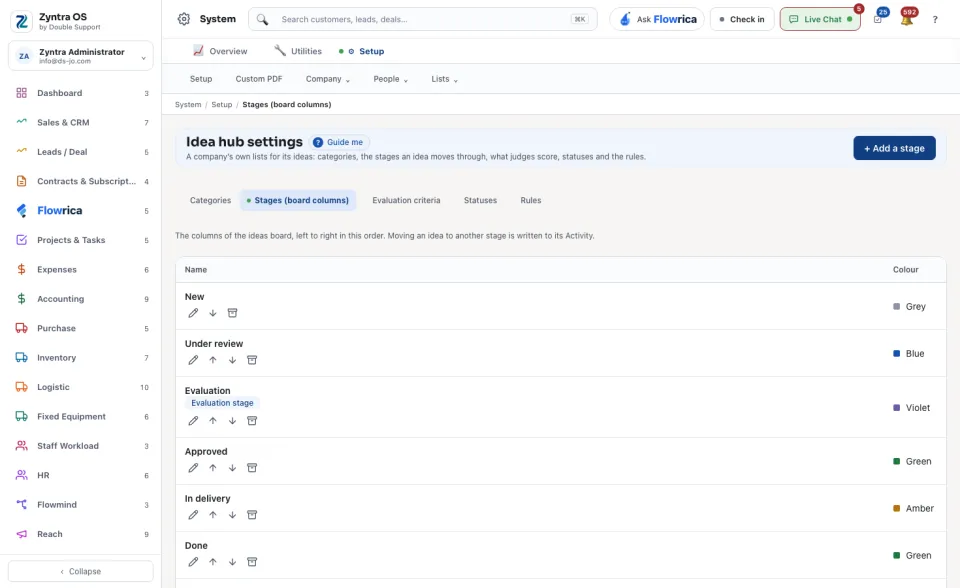Click the Setup submenu link
The image size is (960, 588).
tap(201, 79)
